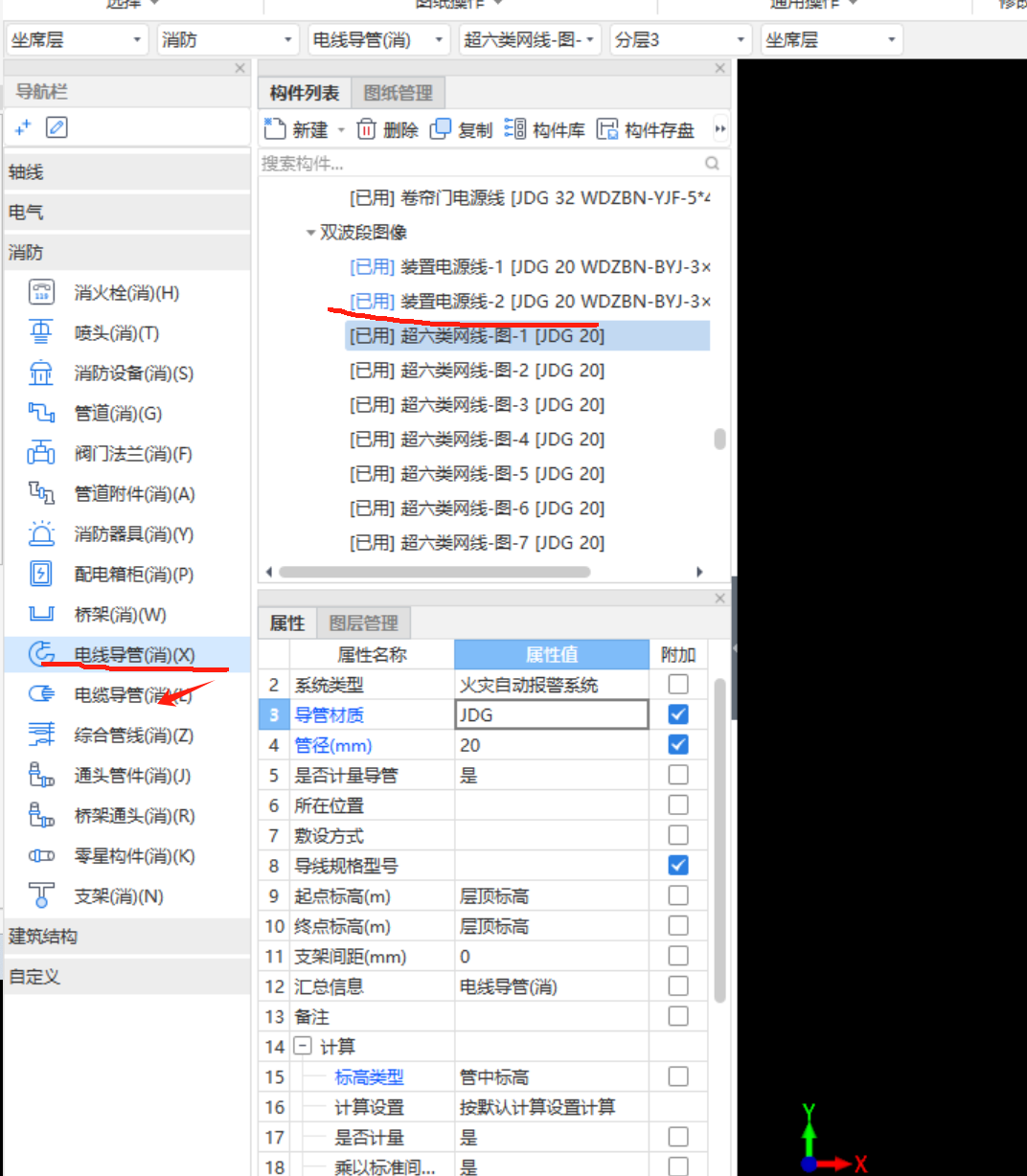Image resolution: width=1027 pixels, height=1176 pixels.
Task: Select 电线导管(消)(X) conduit icon
Action: coord(41,654)
